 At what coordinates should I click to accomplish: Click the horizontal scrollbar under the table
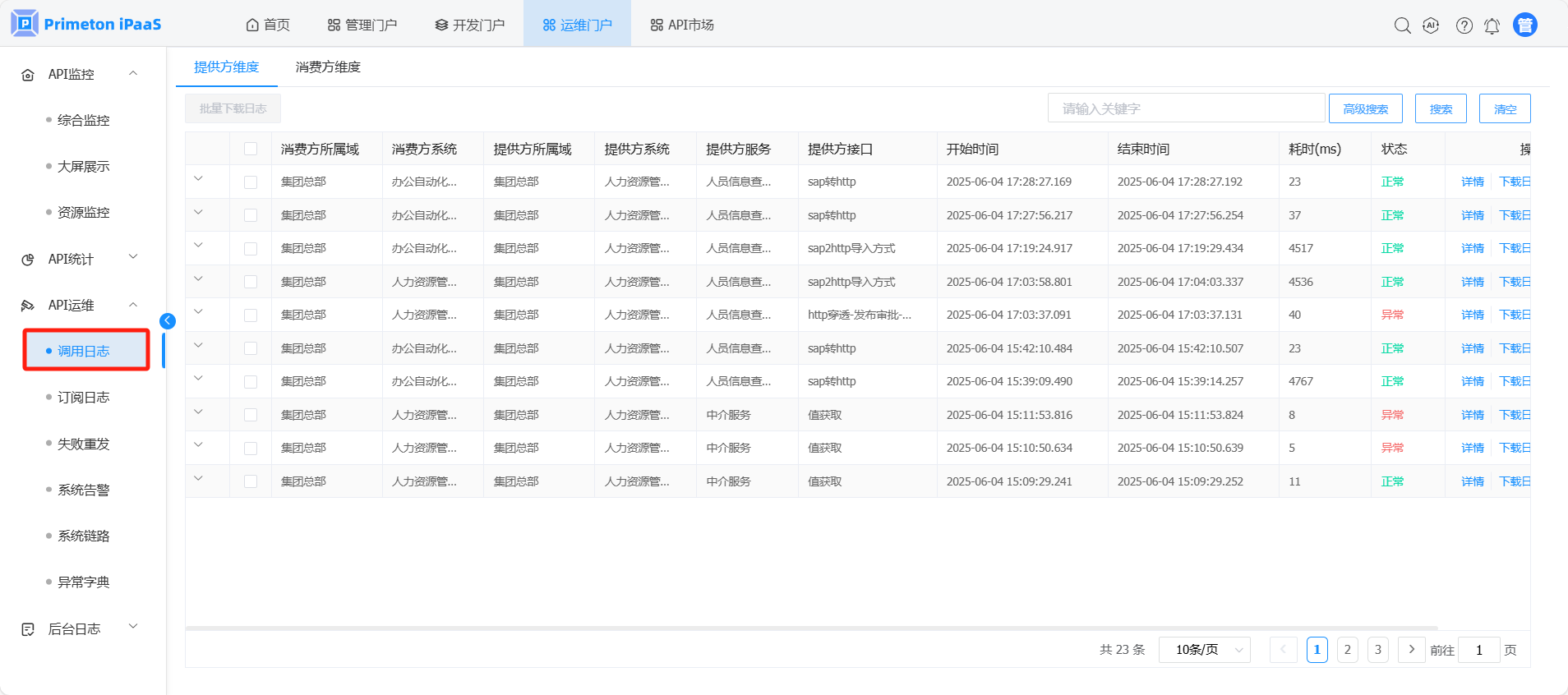coord(810,628)
